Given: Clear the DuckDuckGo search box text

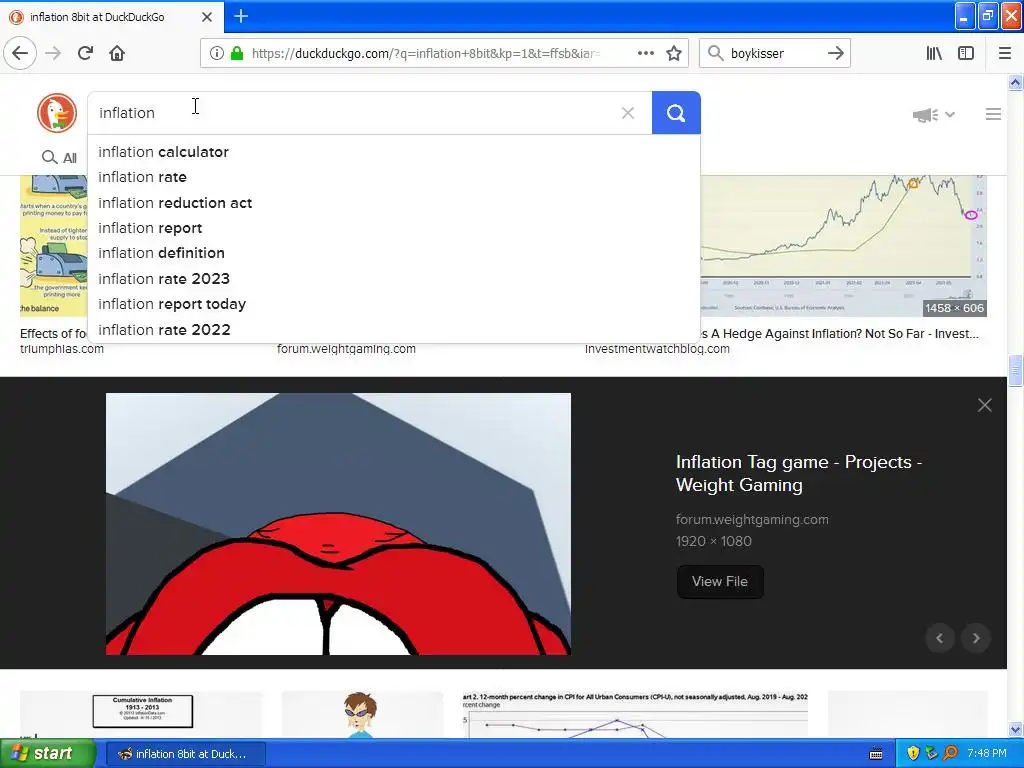Looking at the screenshot, I should tap(628, 113).
